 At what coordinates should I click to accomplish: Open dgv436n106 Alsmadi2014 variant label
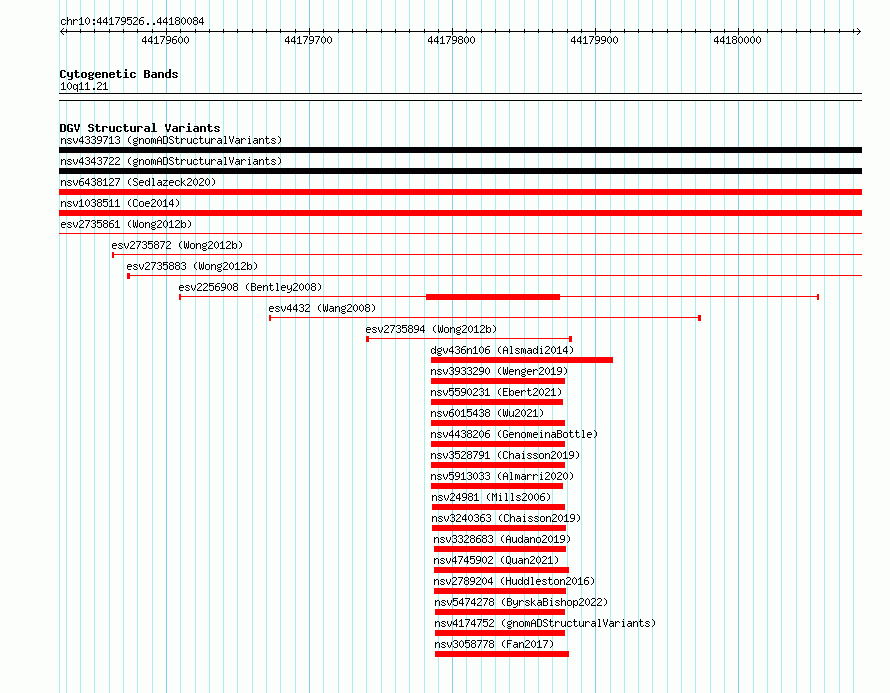click(502, 350)
